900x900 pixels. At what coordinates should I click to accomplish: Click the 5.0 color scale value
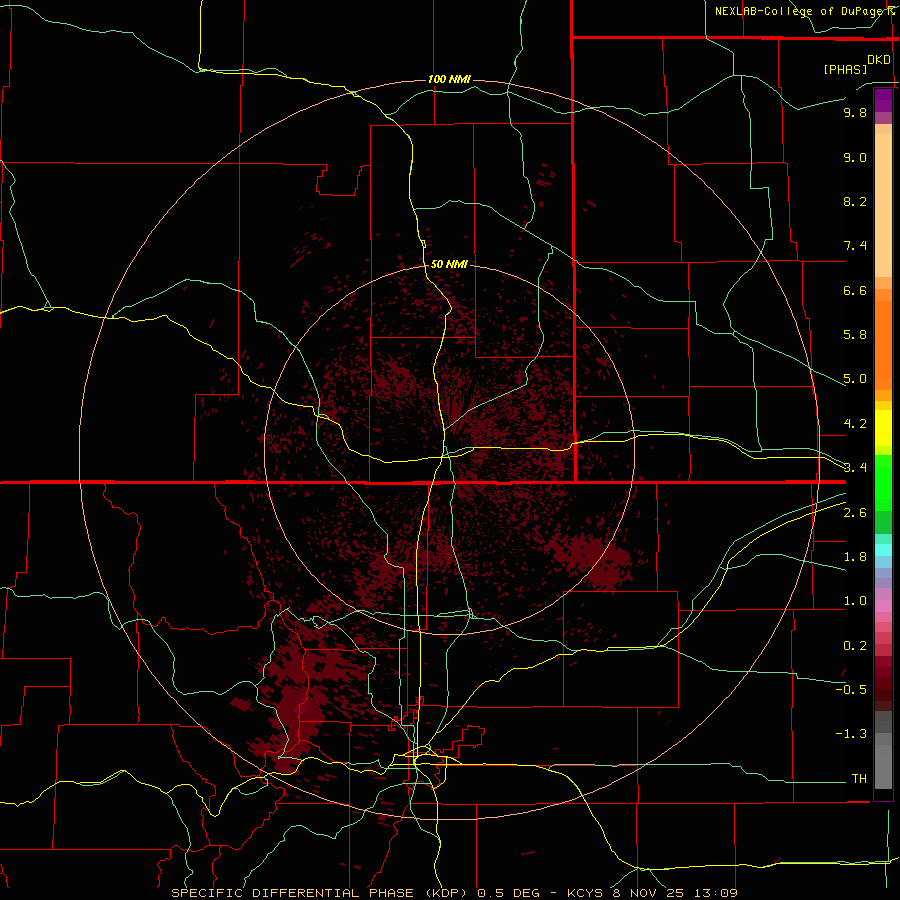pos(855,379)
